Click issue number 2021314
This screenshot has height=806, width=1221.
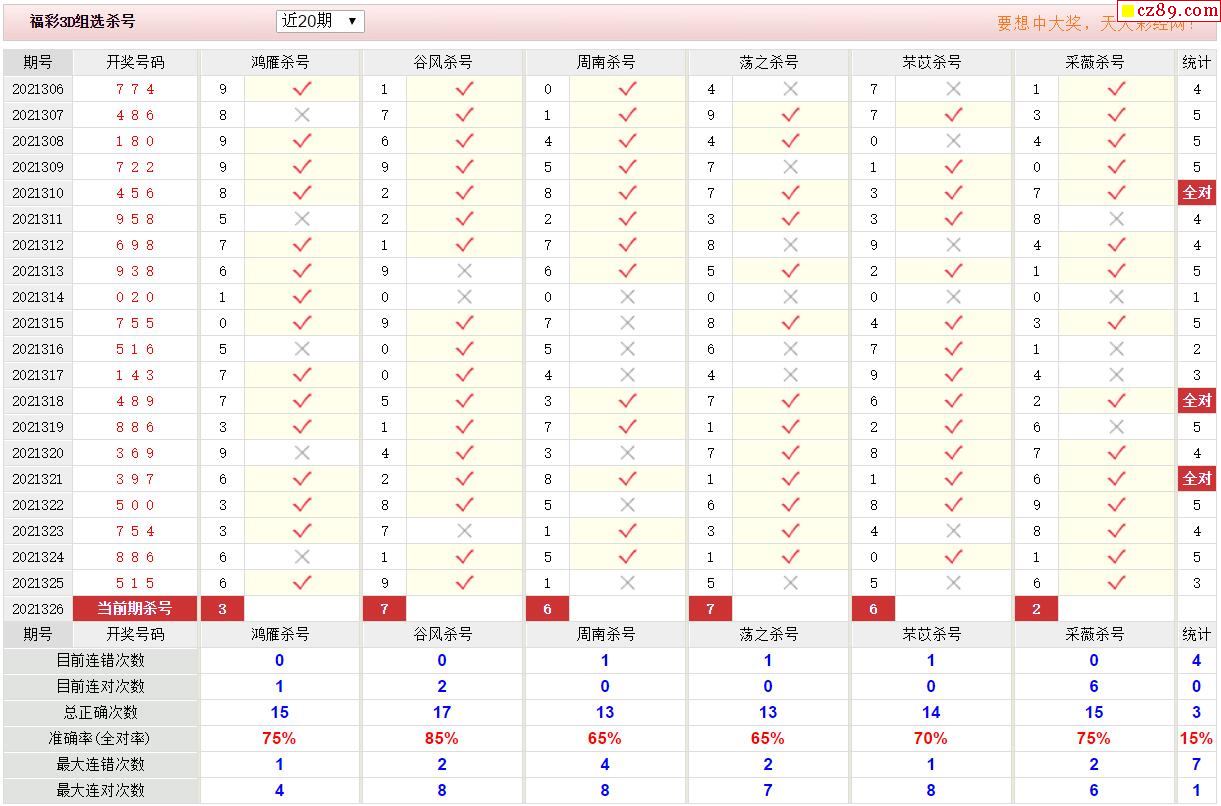coord(38,297)
